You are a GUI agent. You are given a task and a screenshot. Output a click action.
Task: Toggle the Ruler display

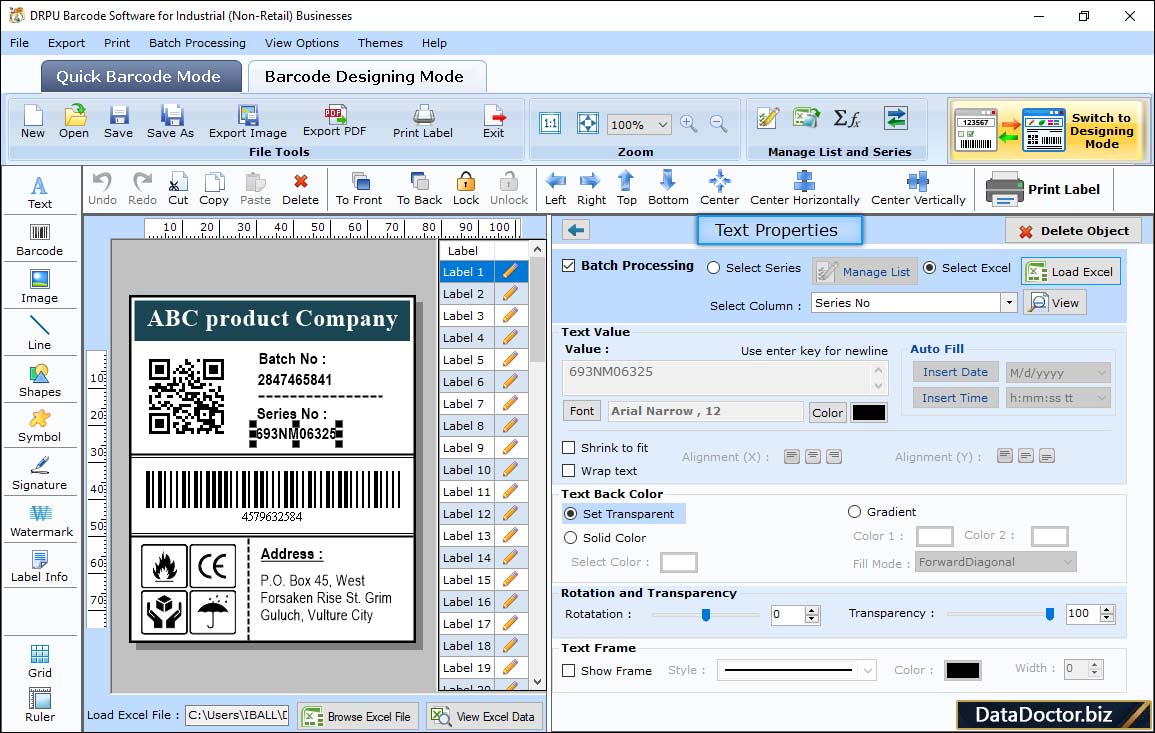[40, 706]
